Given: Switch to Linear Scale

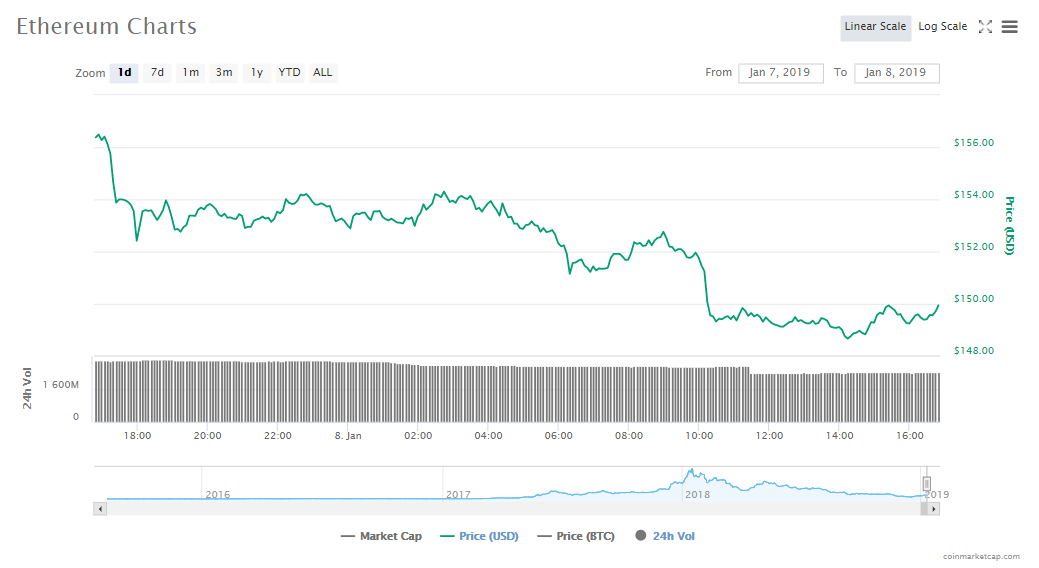Looking at the screenshot, I should point(875,27).
